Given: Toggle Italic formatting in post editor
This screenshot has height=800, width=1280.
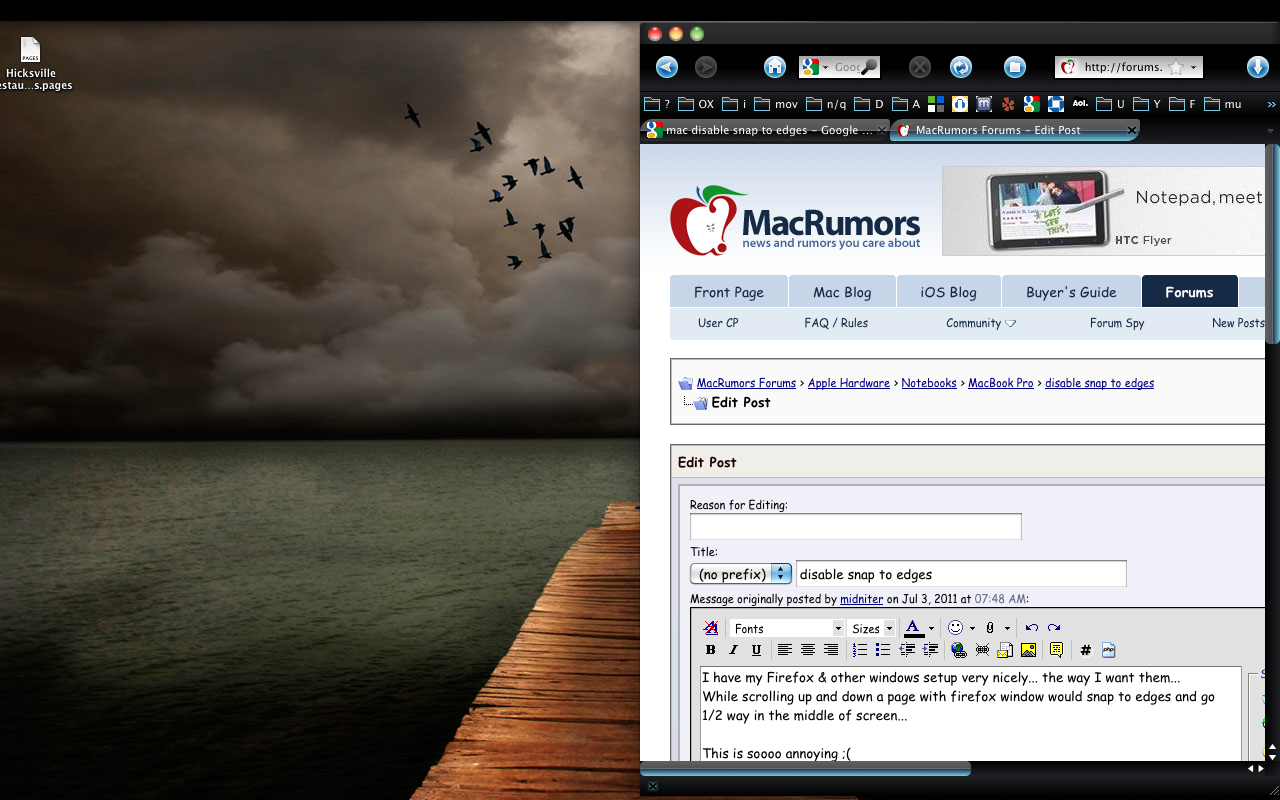Looking at the screenshot, I should tap(733, 650).
